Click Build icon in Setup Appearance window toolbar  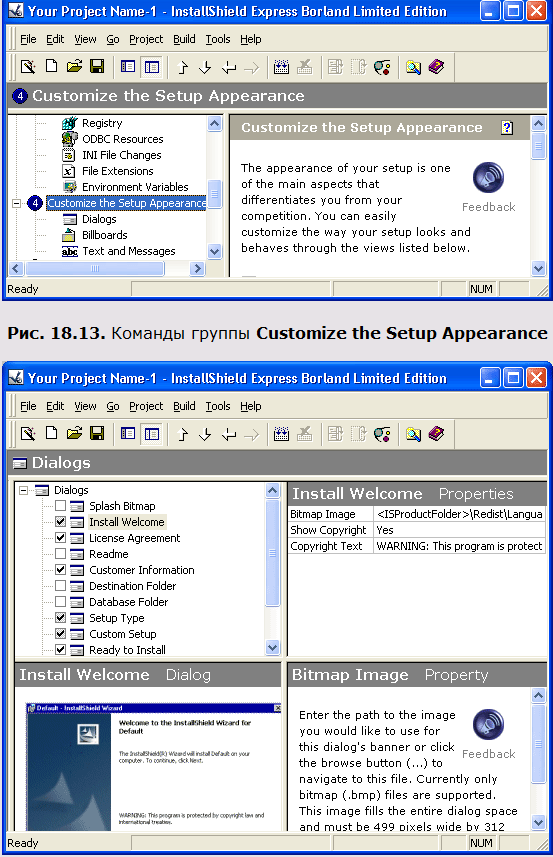[x=281, y=67]
